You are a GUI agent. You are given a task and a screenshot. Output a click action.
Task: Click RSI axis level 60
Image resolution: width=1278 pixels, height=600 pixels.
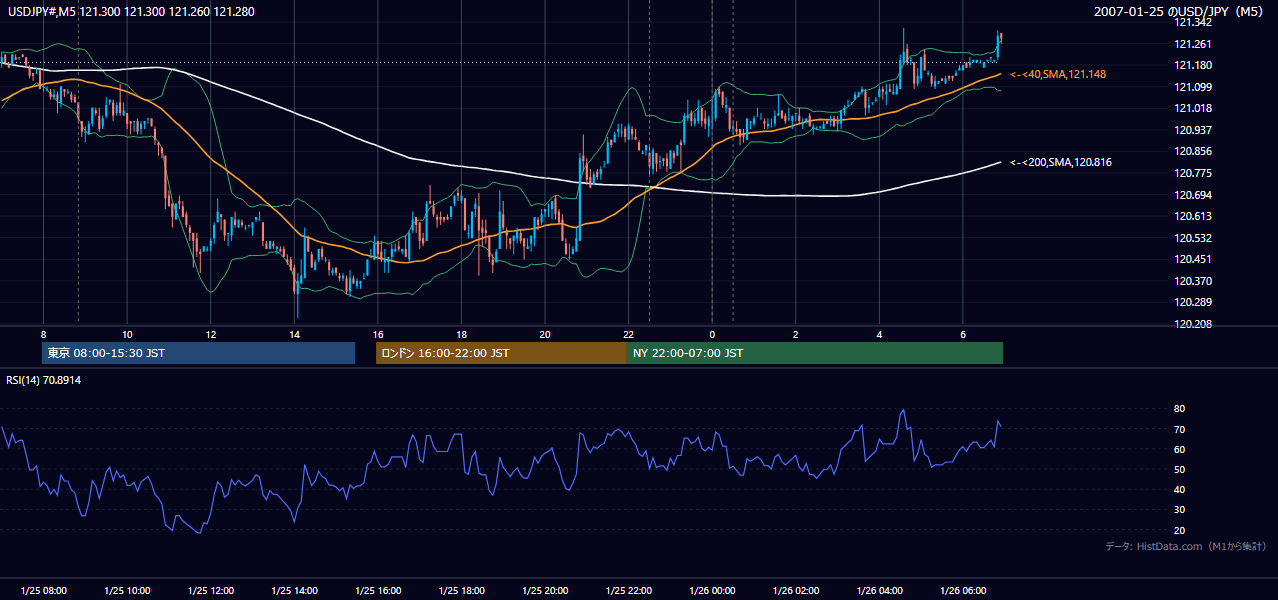(x=1180, y=449)
